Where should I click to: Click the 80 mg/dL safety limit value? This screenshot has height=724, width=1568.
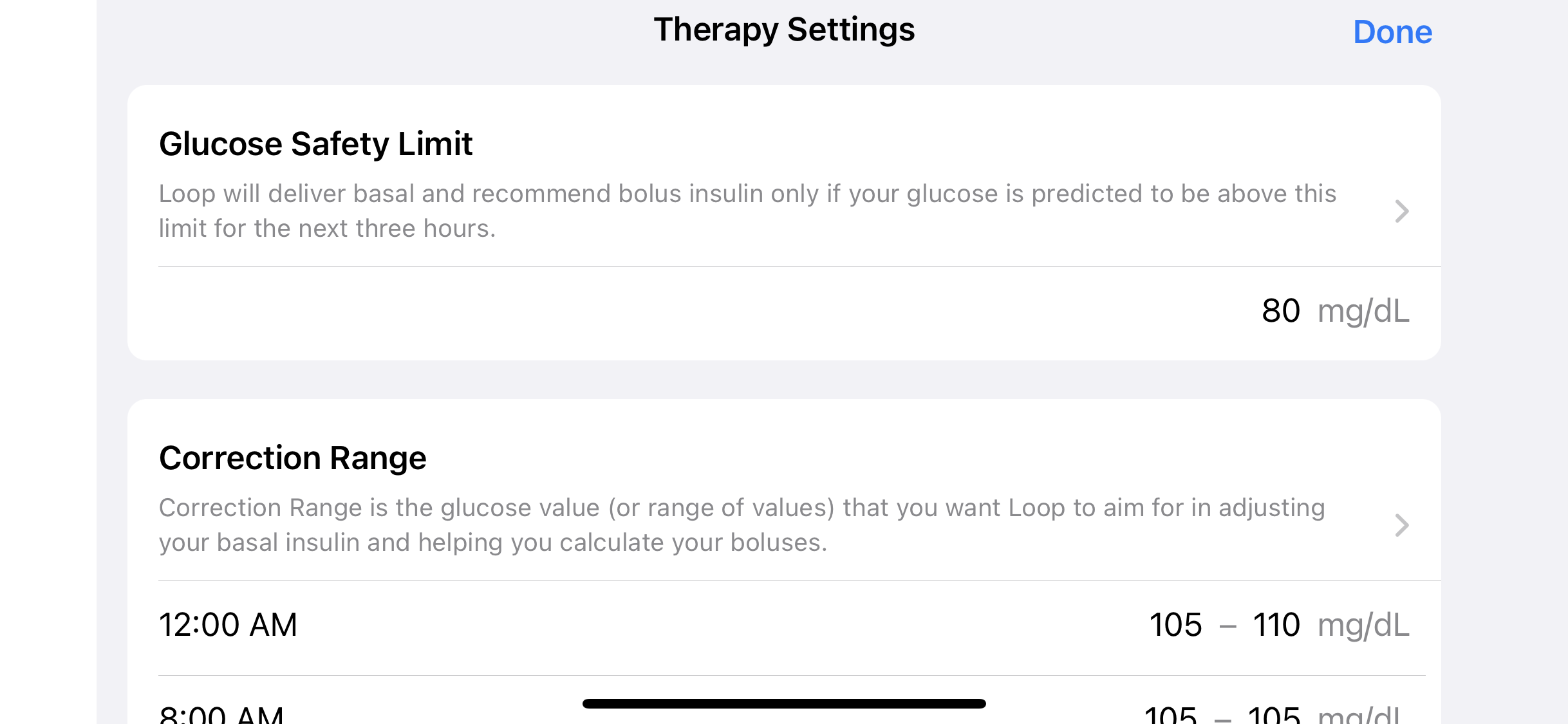(1335, 311)
